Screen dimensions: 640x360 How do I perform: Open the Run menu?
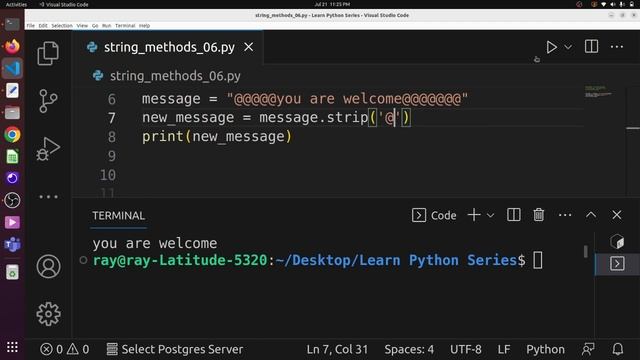107,26
